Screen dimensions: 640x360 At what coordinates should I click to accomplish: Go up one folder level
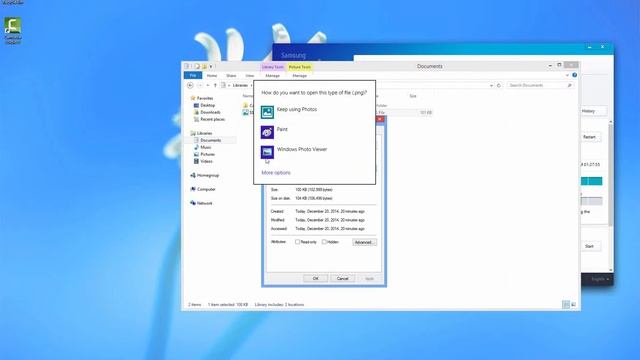215,85
